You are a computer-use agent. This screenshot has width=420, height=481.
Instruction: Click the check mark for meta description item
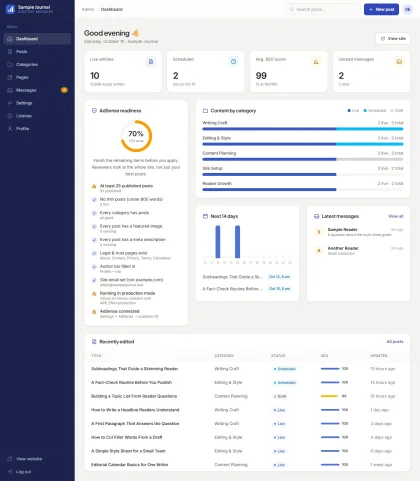pyautogui.click(x=94, y=240)
